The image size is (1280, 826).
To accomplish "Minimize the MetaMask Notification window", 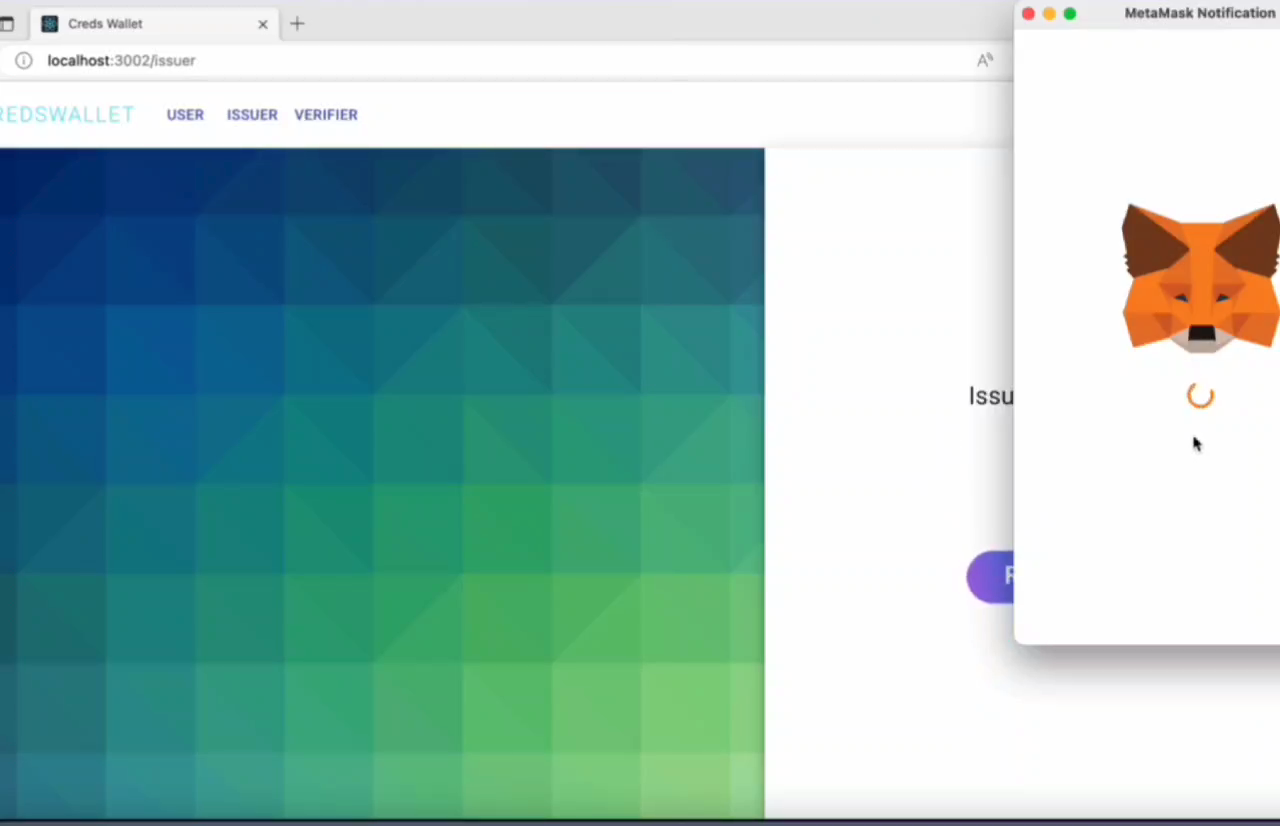I will pos(1049,14).
